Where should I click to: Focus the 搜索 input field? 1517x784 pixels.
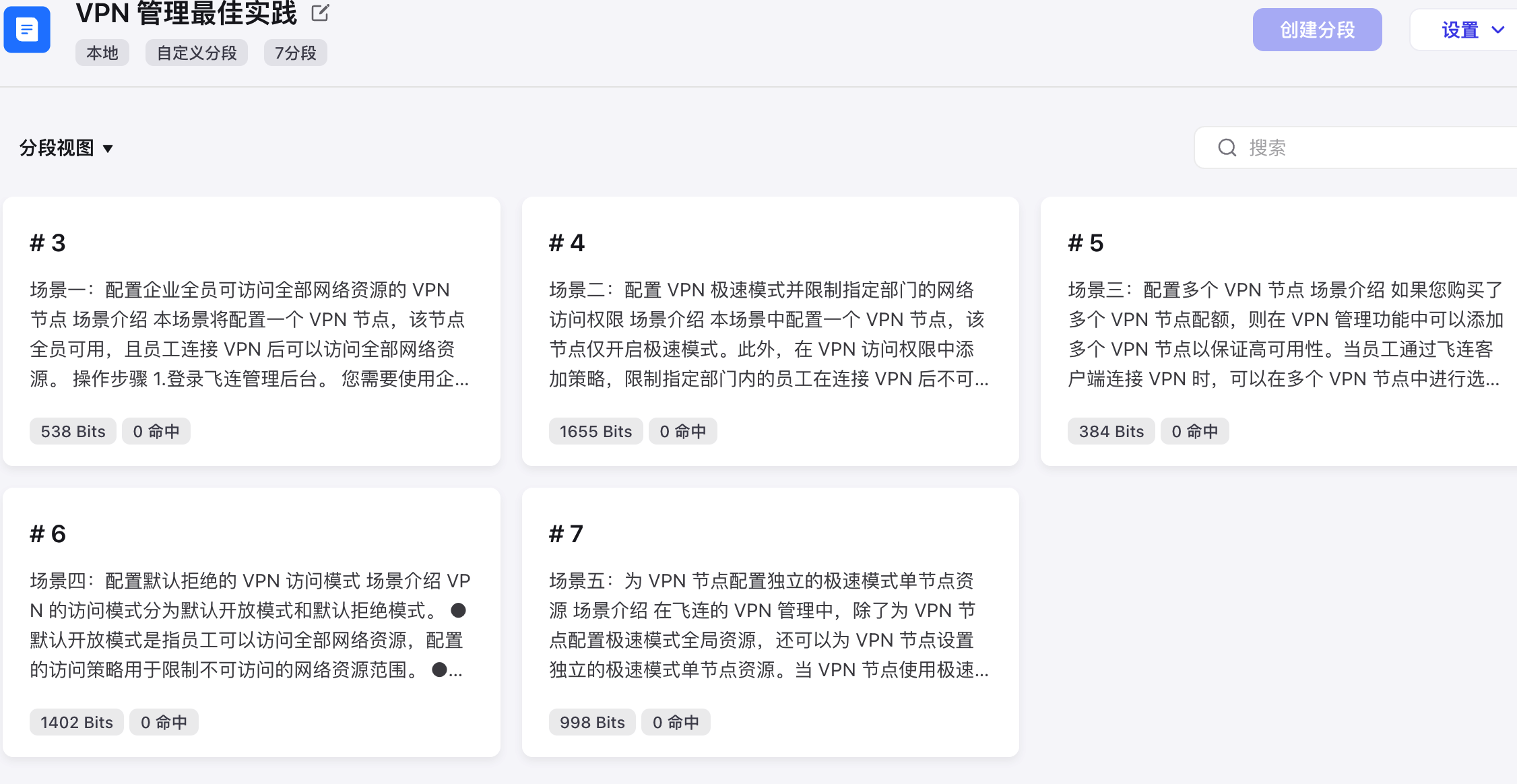point(1355,148)
